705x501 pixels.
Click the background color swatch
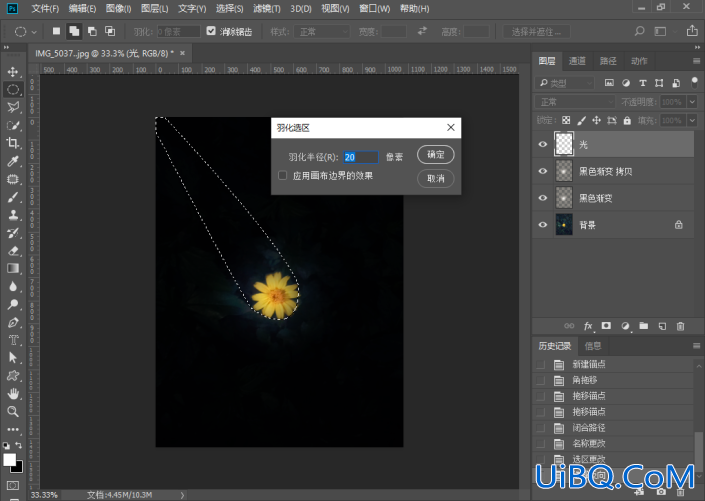[19, 469]
